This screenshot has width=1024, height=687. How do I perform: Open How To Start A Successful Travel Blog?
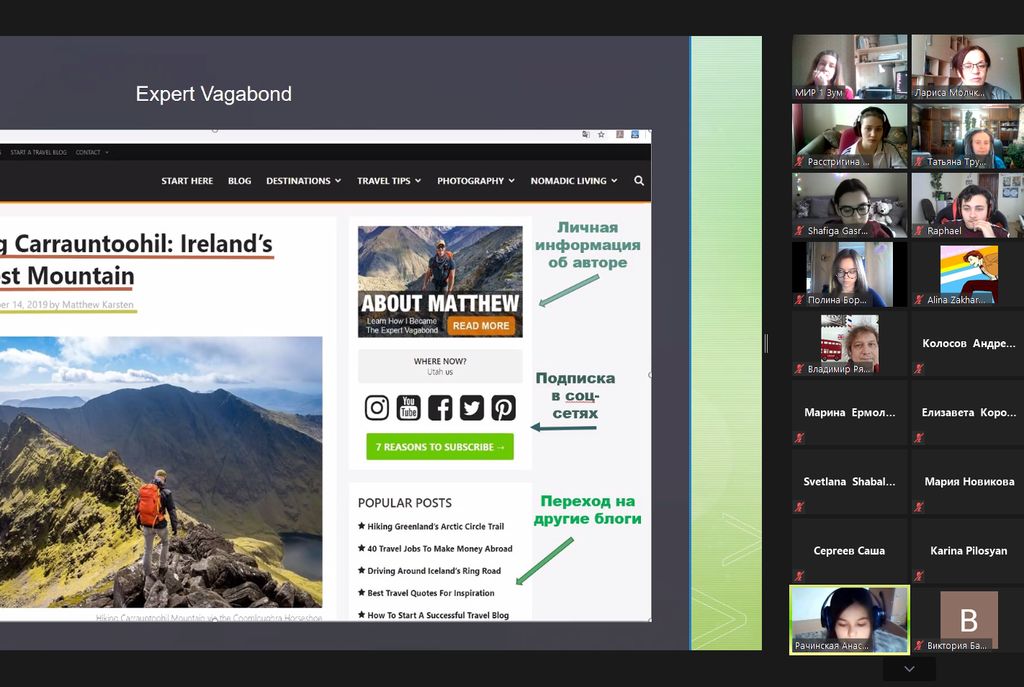point(438,615)
